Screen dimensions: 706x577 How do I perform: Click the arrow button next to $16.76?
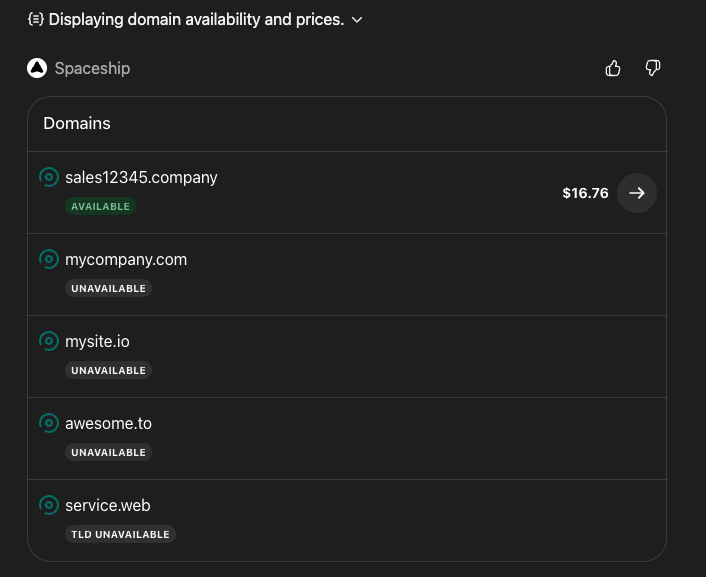tap(636, 193)
